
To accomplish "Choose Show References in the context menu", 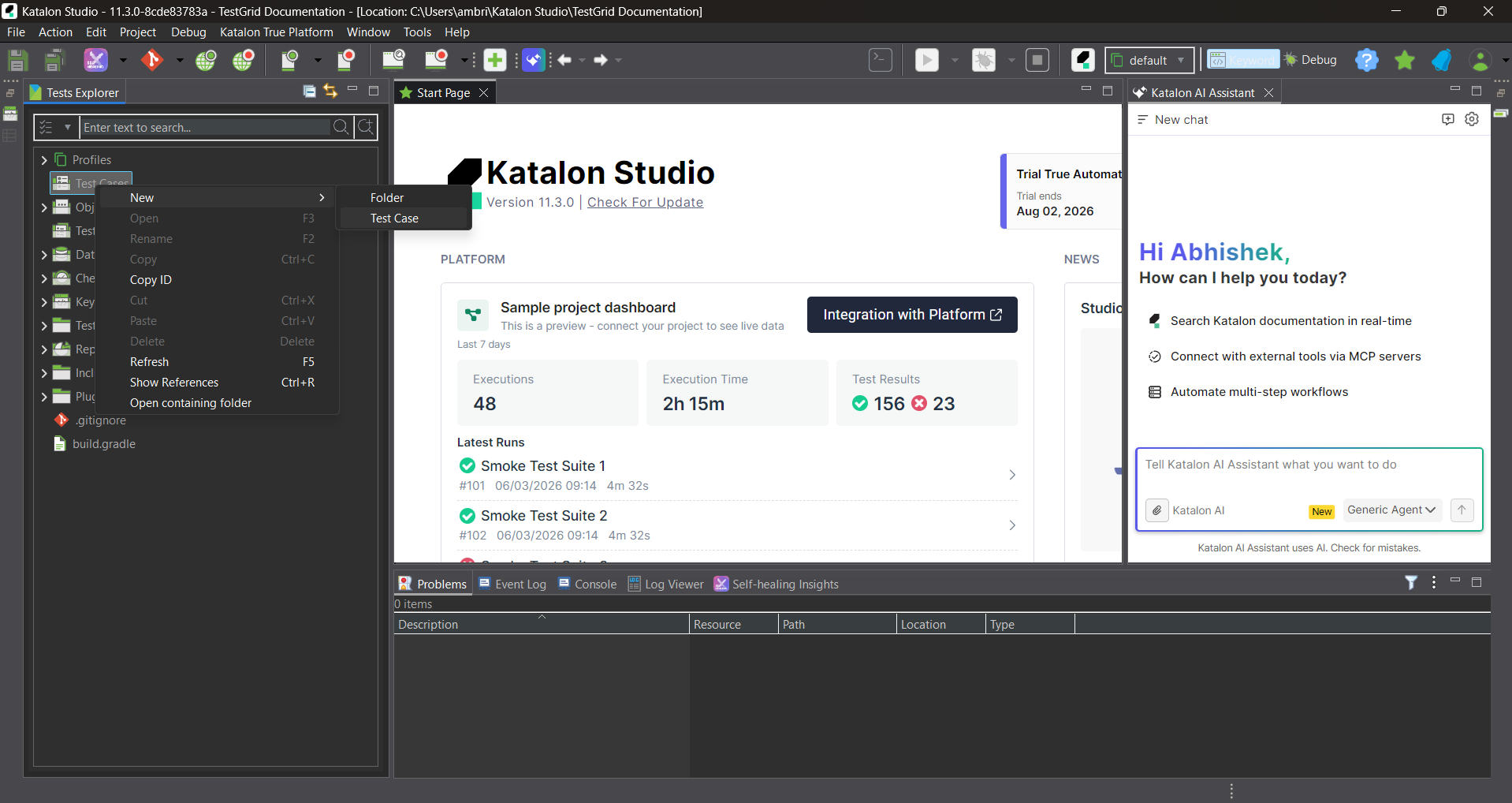I will tap(218, 383).
